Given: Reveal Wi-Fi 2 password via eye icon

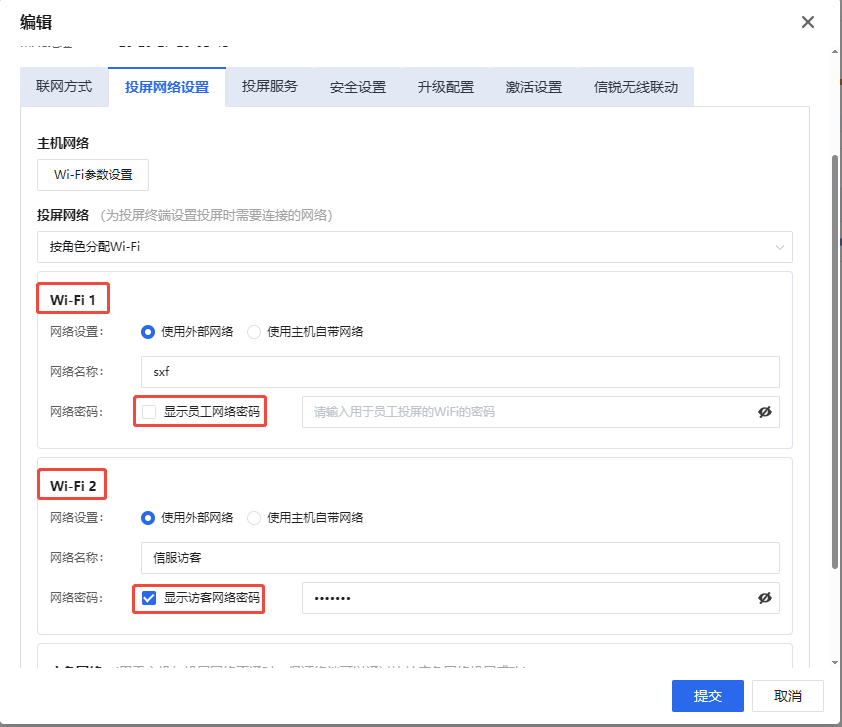Looking at the screenshot, I should click(765, 598).
